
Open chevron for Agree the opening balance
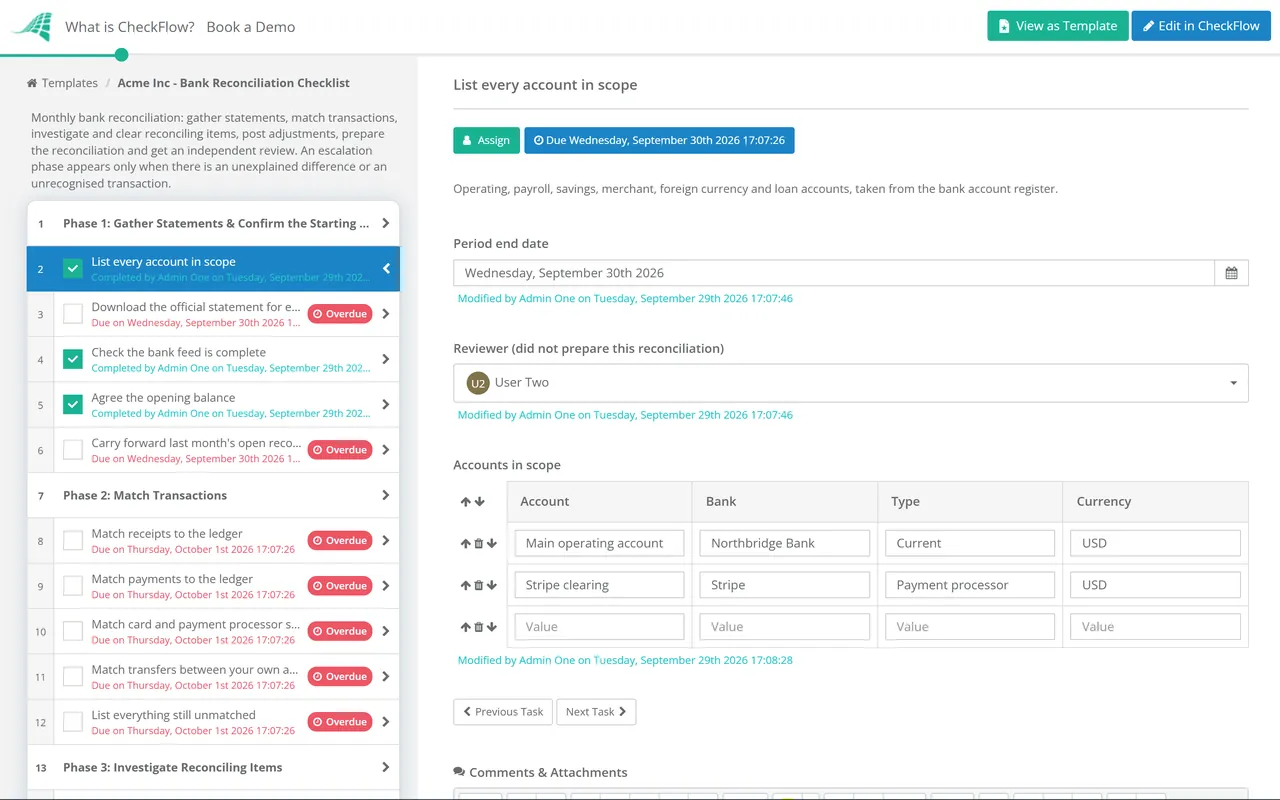(386, 405)
